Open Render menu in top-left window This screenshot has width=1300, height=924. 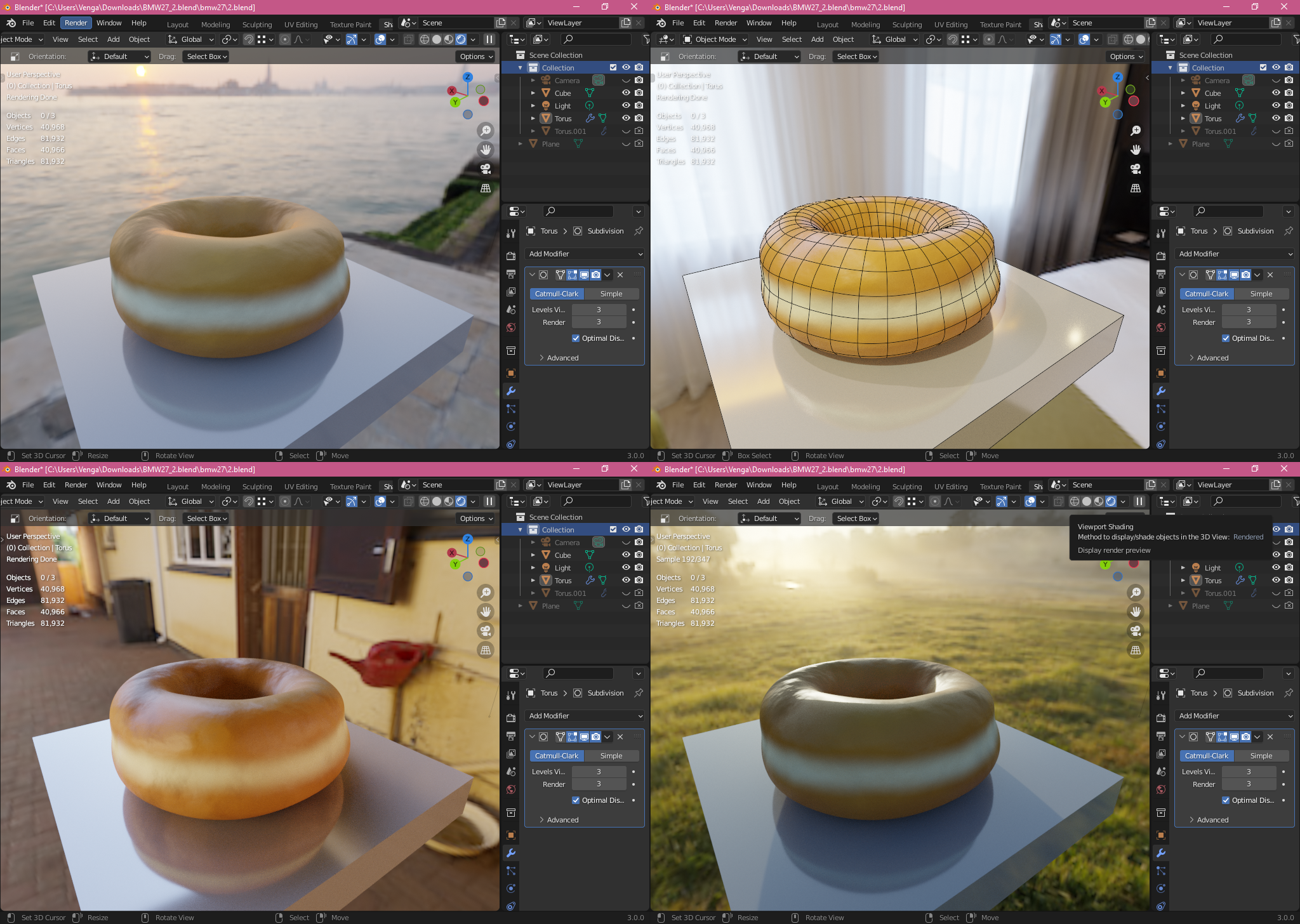coord(76,23)
